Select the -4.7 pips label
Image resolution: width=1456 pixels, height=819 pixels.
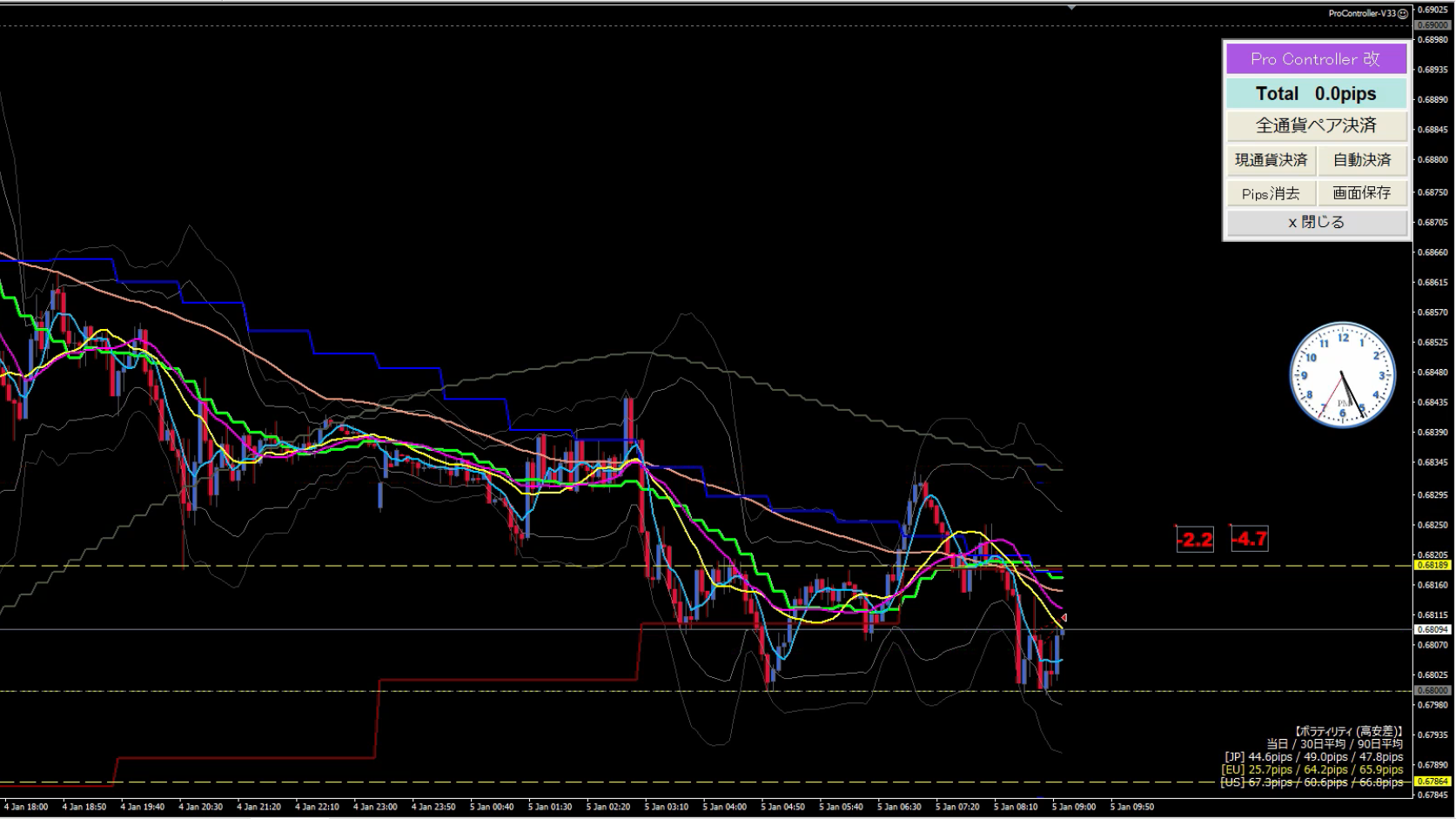[x=1250, y=540]
